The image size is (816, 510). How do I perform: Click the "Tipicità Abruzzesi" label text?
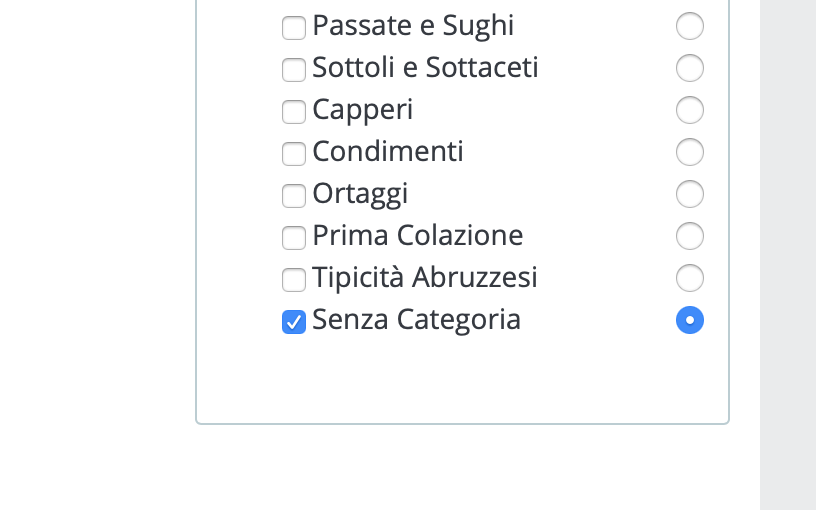coord(424,278)
